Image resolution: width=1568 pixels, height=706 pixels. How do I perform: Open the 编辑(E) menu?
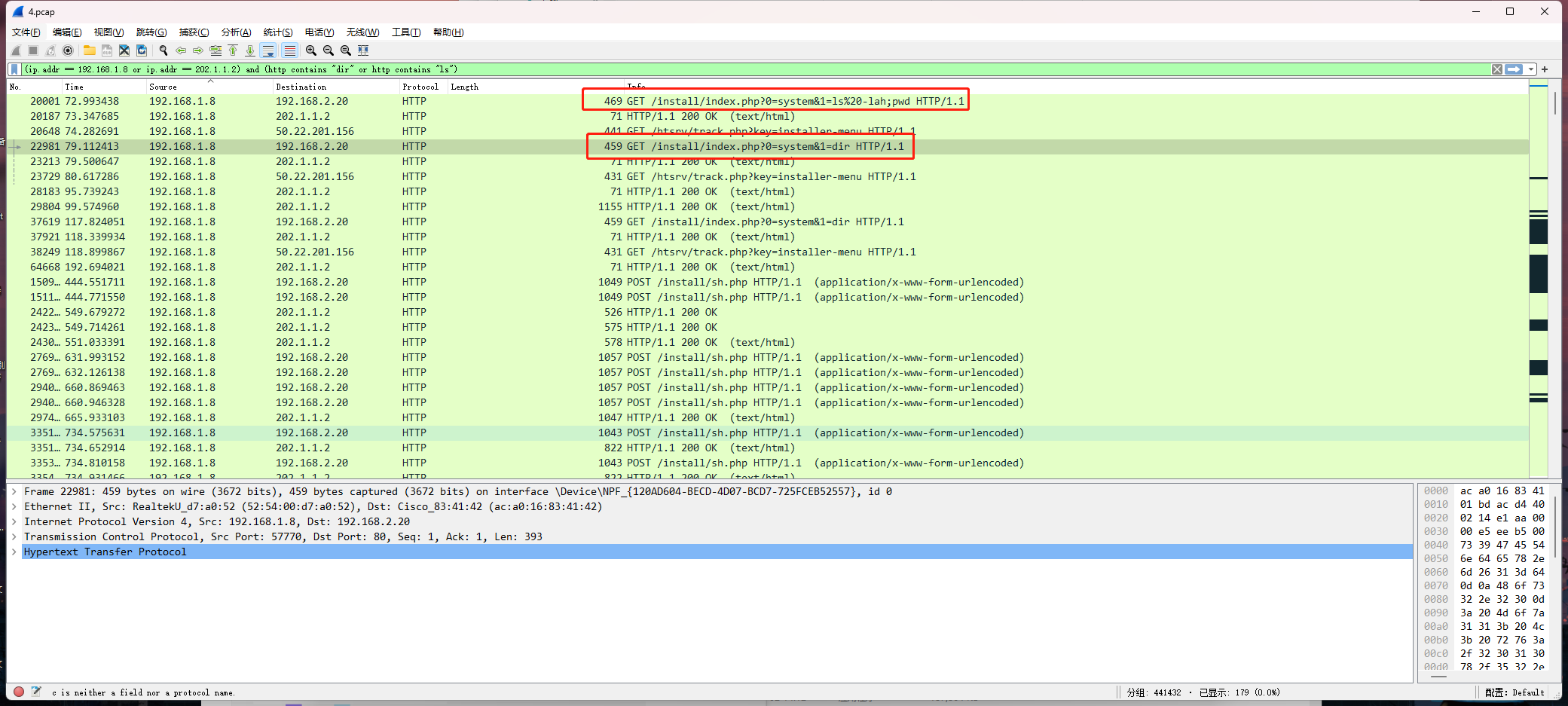pyautogui.click(x=67, y=32)
